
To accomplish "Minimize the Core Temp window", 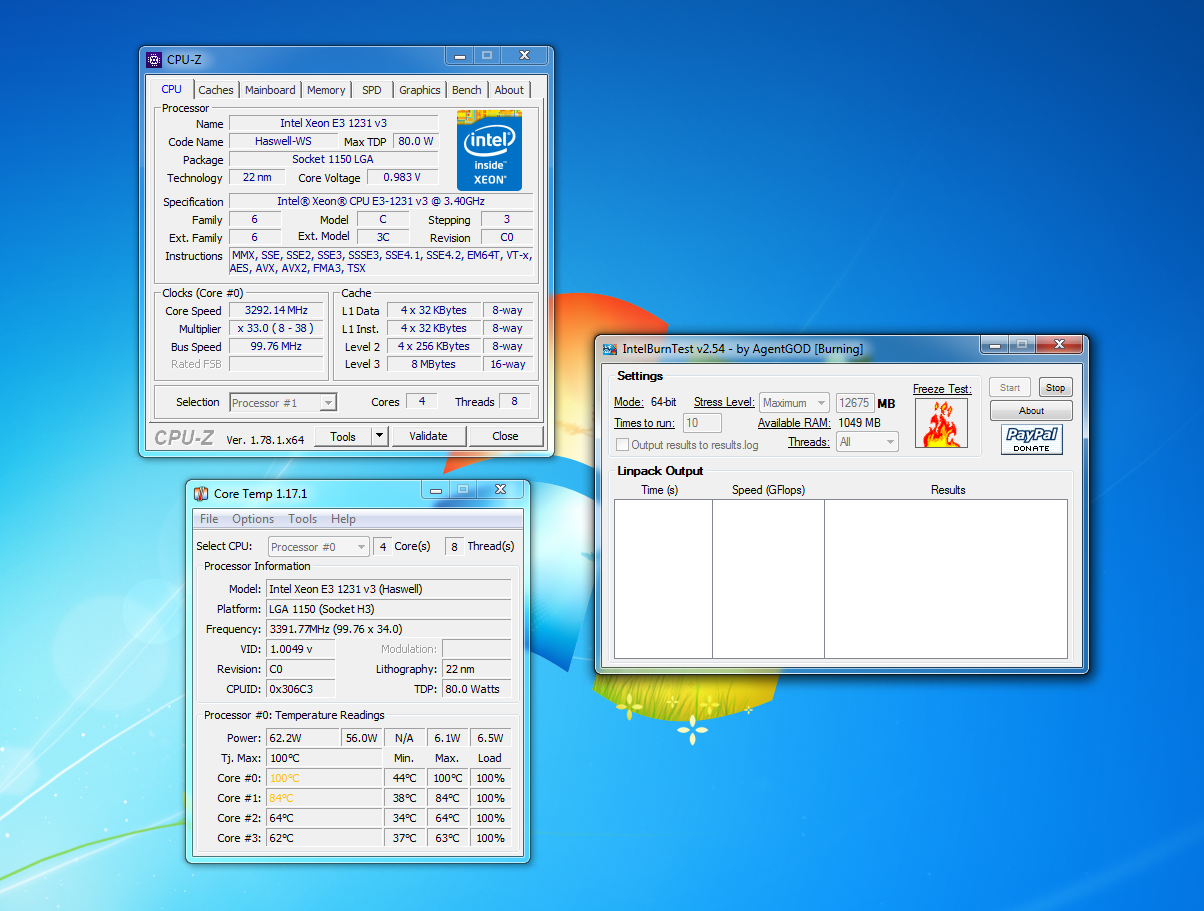I will coord(436,490).
